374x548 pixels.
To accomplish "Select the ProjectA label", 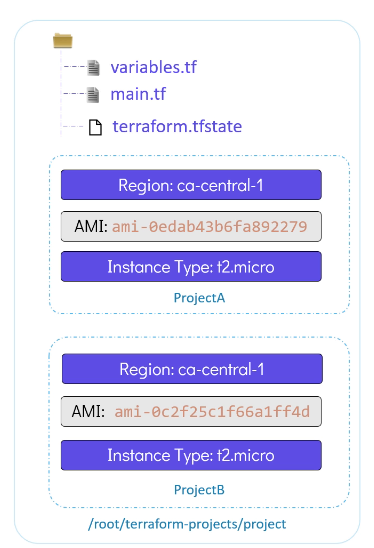I will point(199,298).
